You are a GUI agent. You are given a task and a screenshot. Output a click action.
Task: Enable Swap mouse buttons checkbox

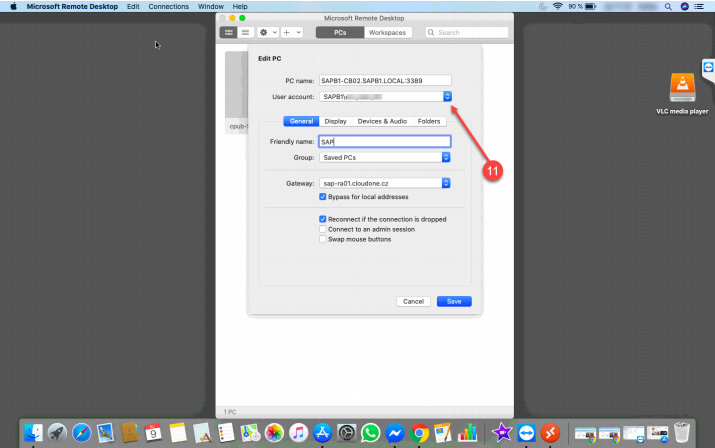click(x=322, y=239)
